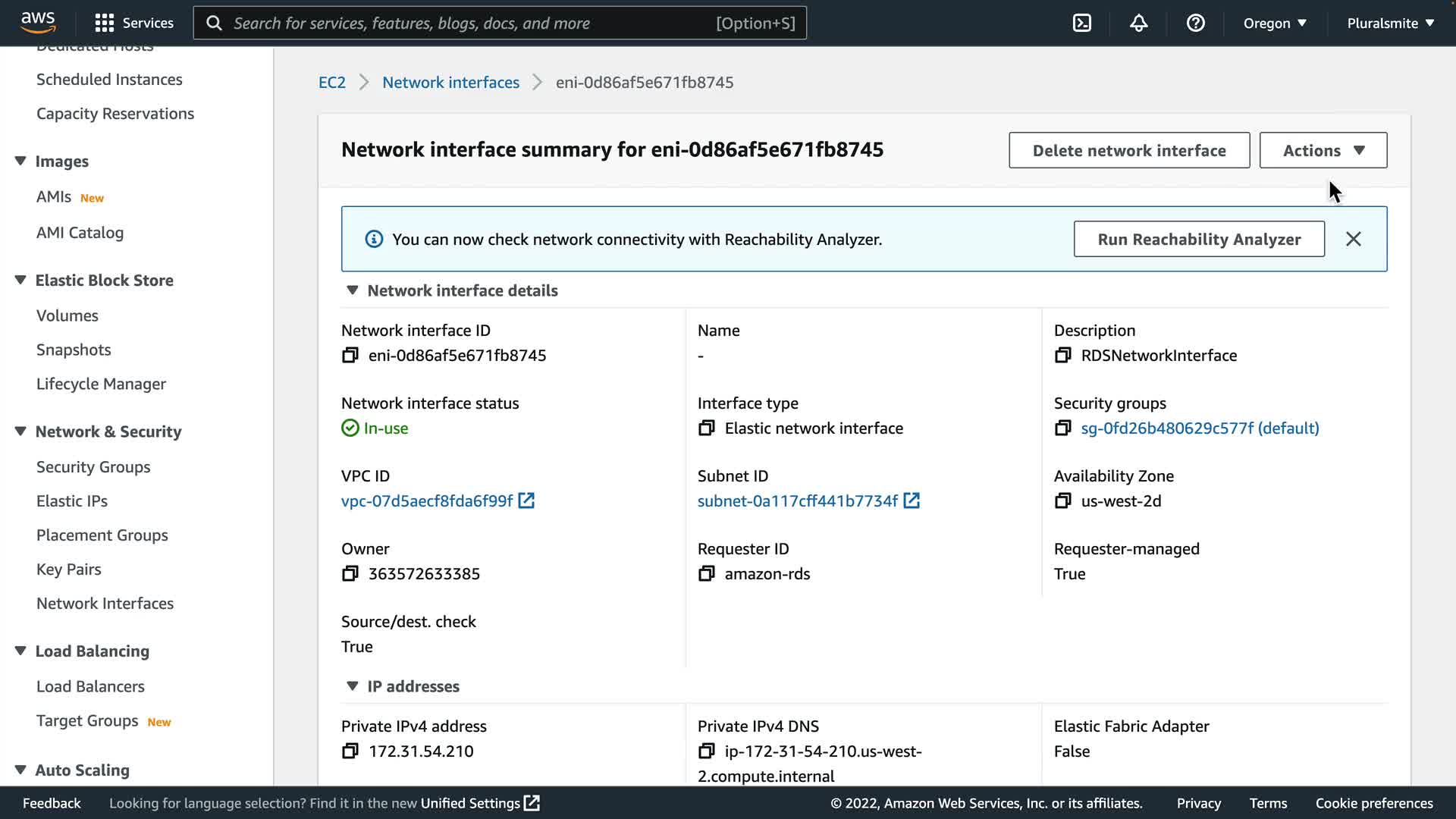
Task: Open the Oregon region selector
Action: coord(1274,23)
